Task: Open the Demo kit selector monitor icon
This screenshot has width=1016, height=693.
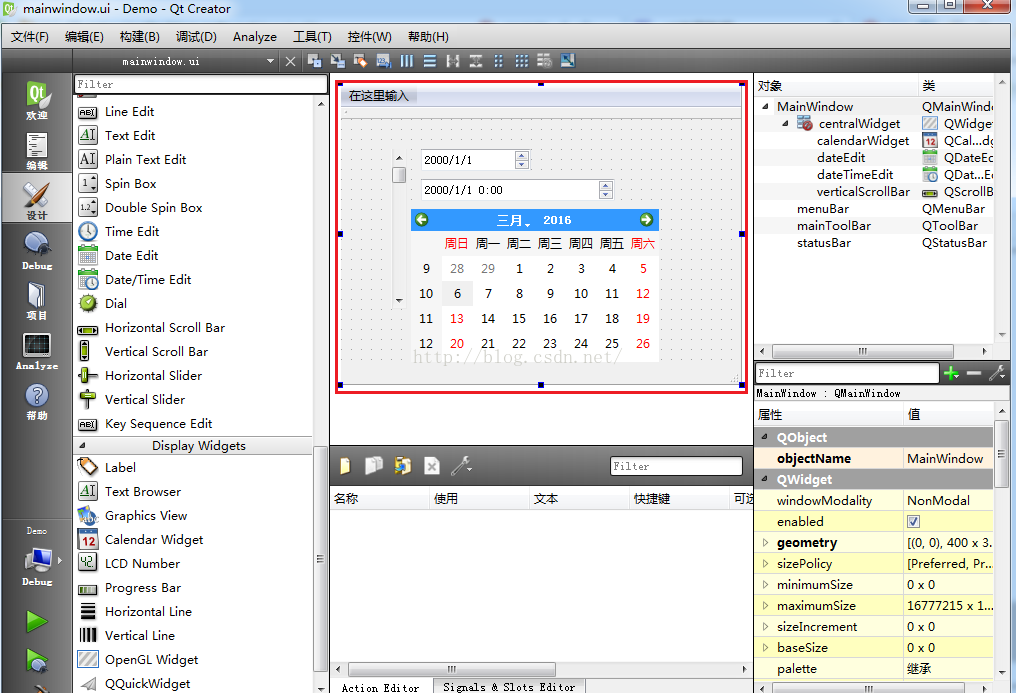Action: coord(38,560)
